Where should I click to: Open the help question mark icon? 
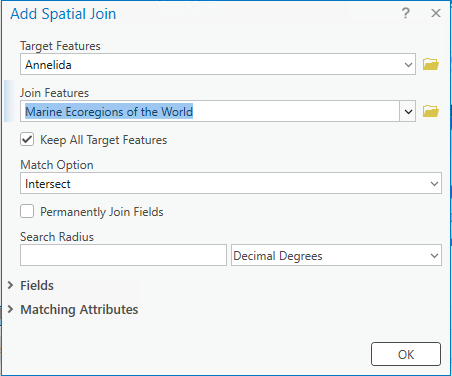pos(405,13)
